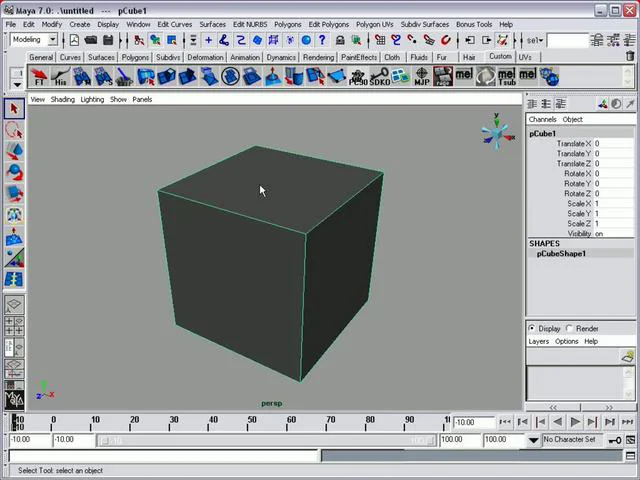Switch to the Animation shelf tab
Screen dimensions: 640x480
click(244, 57)
